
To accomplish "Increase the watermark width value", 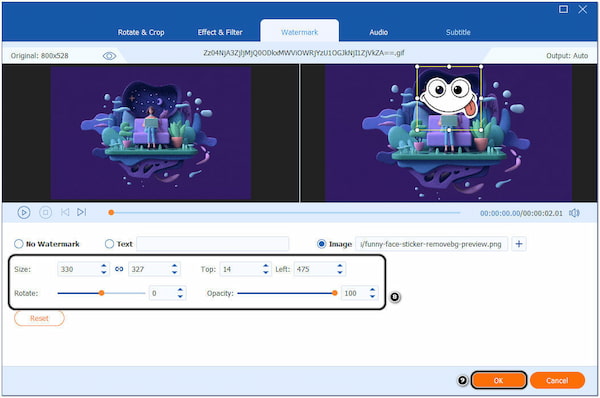I will 104,266.
